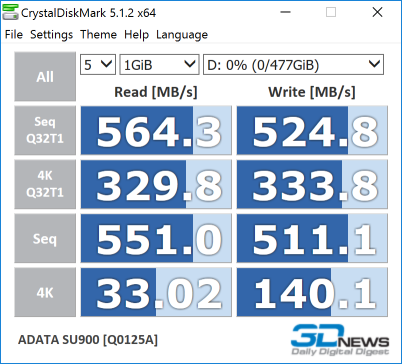
Task: Minimize the CrystalDiskMark window
Action: pos(285,12)
